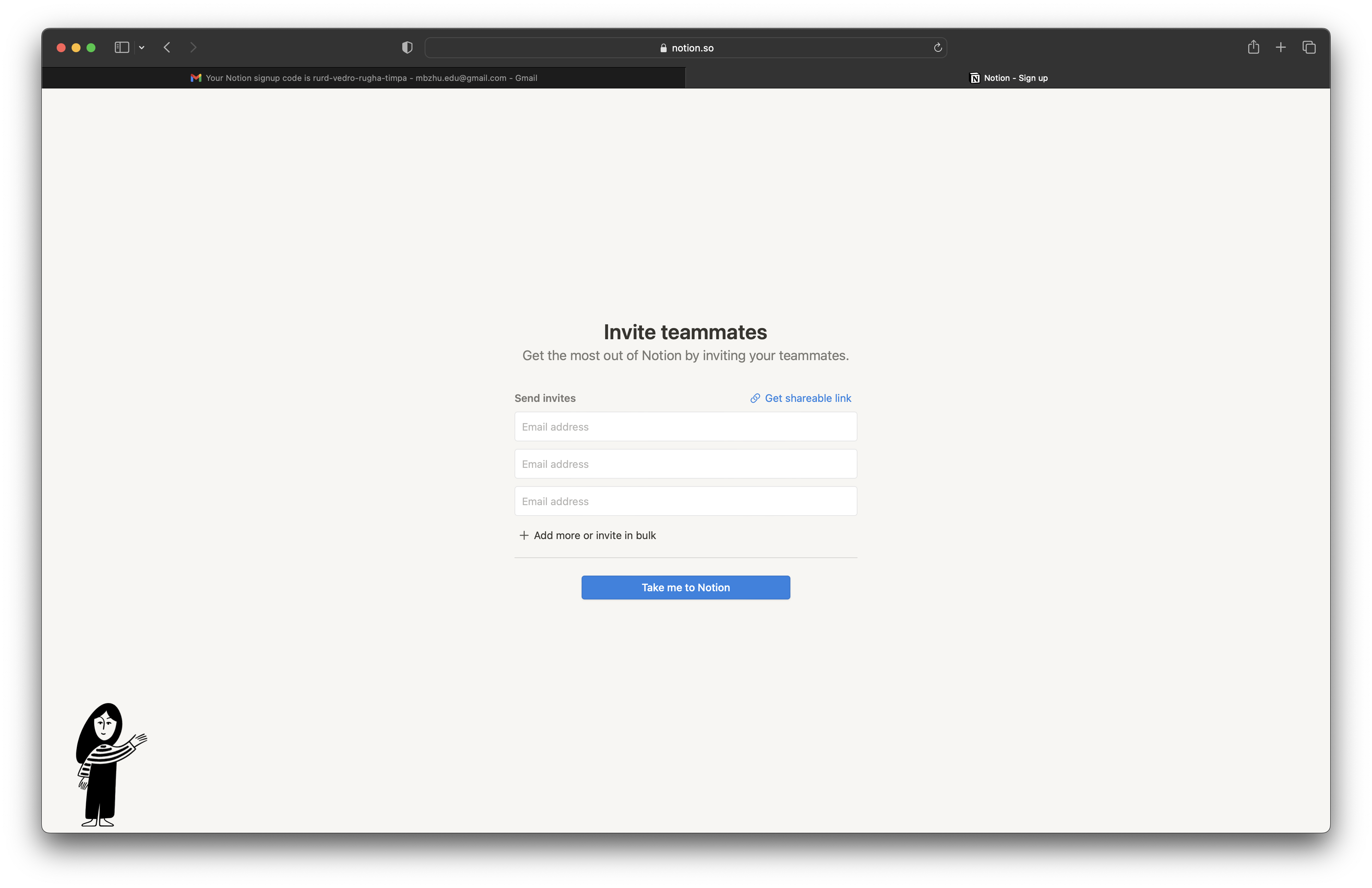
Task: Open a new browser tab
Action: coord(1281,47)
